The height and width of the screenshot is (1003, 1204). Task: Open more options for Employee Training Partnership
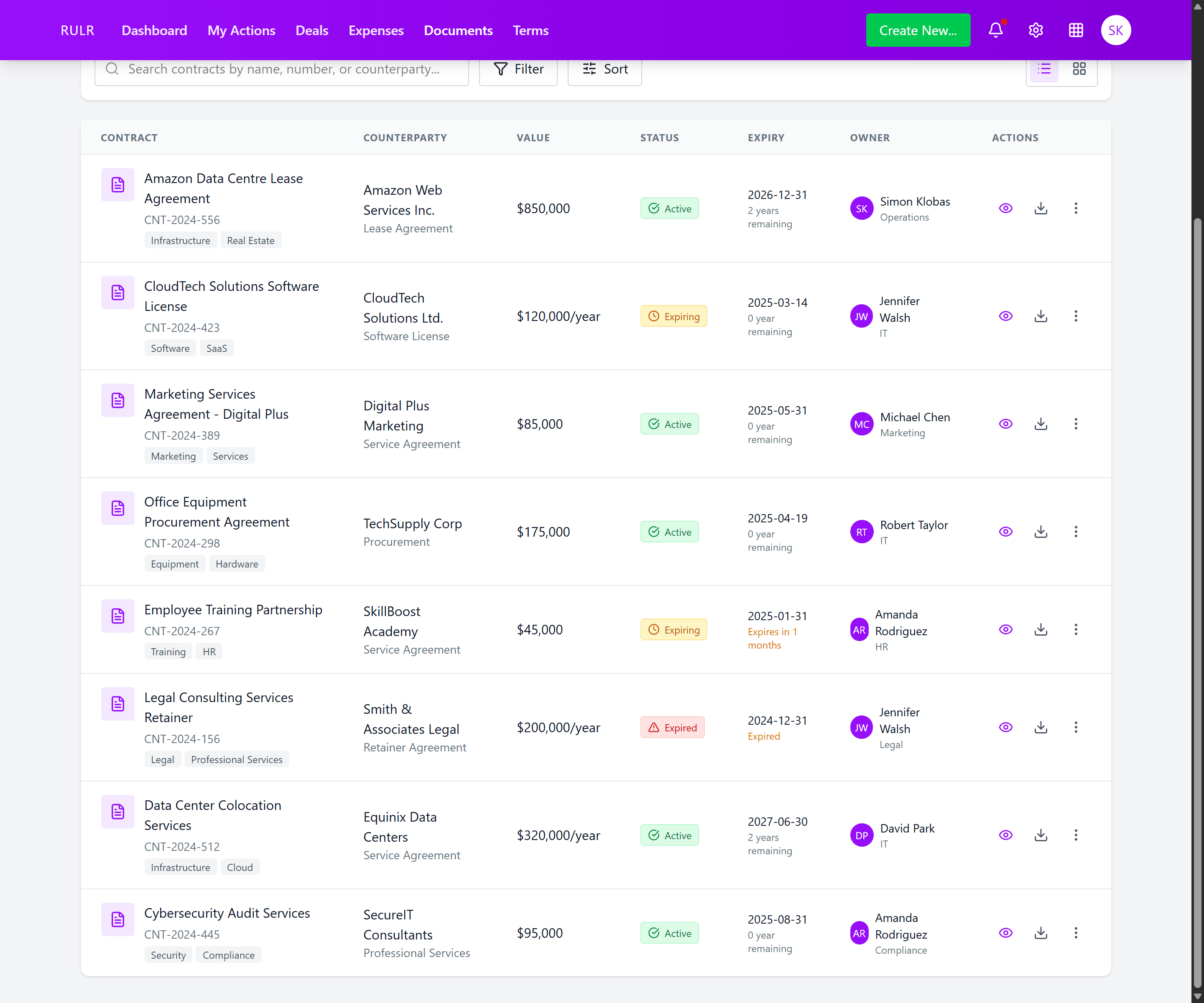point(1076,629)
